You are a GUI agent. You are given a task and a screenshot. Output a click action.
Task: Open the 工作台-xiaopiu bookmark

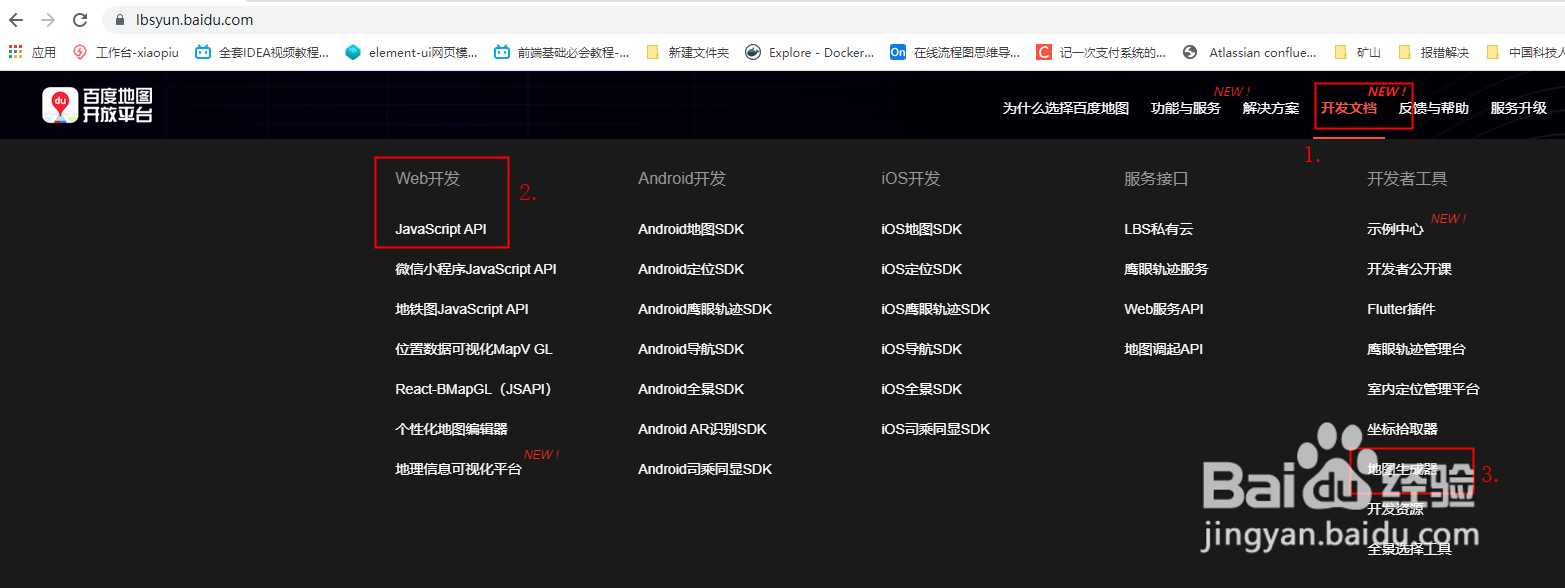(125, 52)
